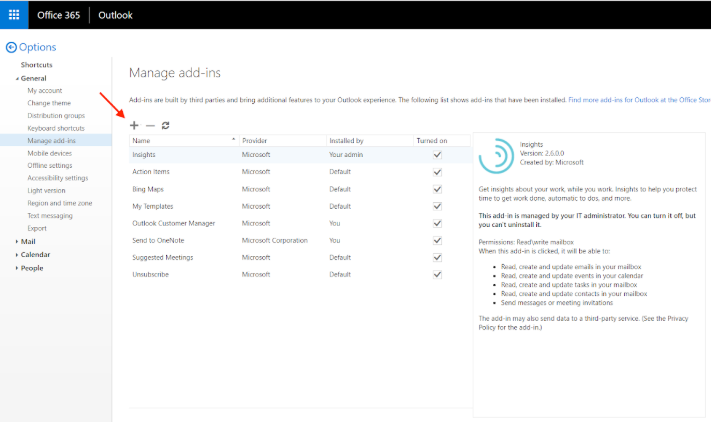The height and width of the screenshot is (422, 711).
Task: Uncheck the My Templates add-in
Action: (437, 206)
